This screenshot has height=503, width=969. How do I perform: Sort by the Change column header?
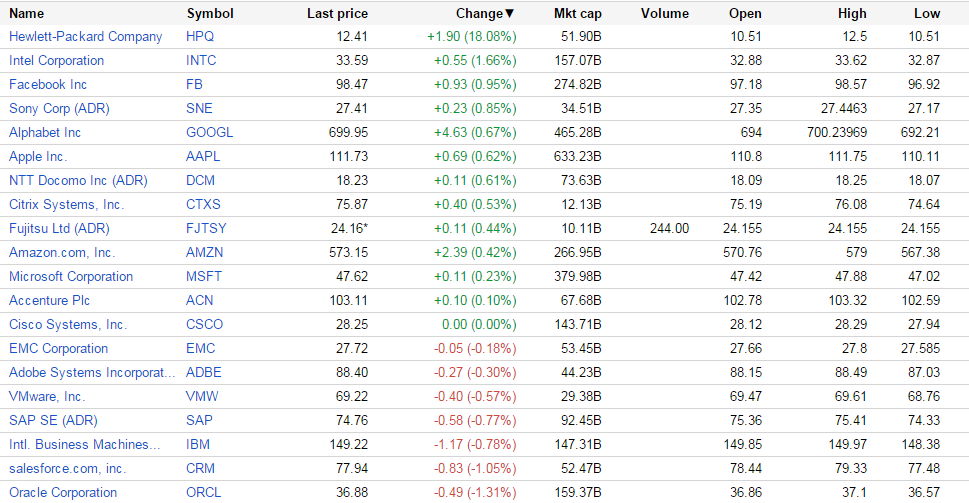click(x=484, y=14)
